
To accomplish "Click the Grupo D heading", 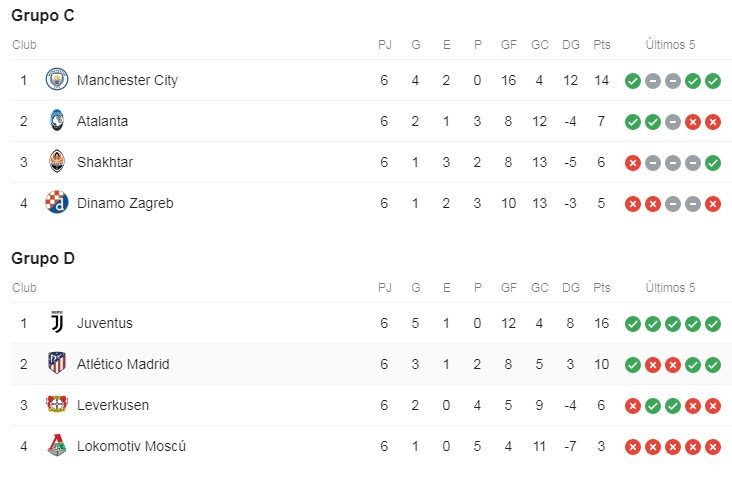I will (44, 259).
